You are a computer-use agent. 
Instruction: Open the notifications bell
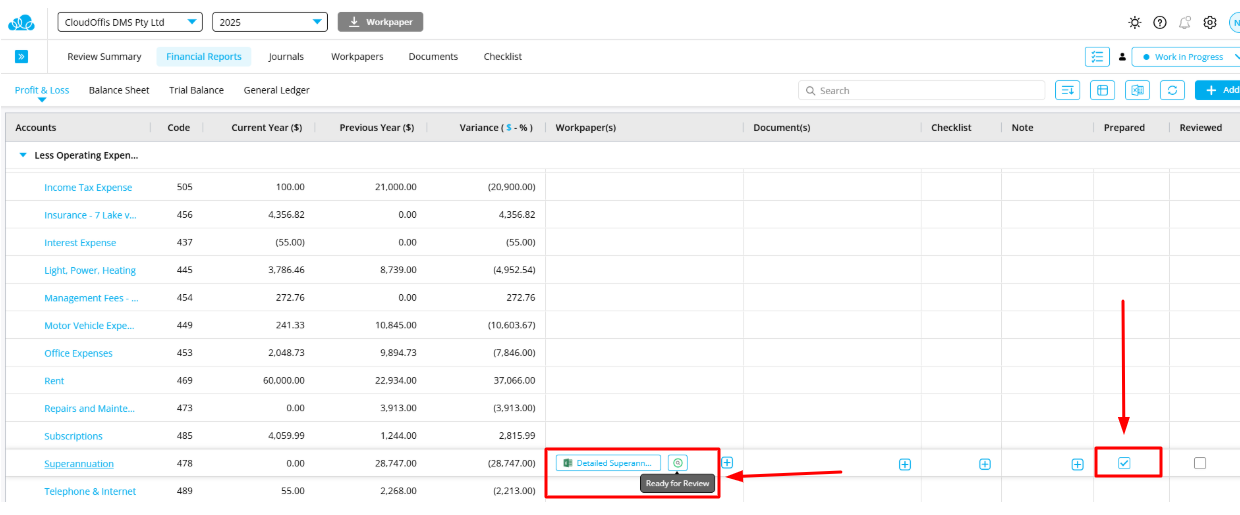pyautogui.click(x=1185, y=22)
